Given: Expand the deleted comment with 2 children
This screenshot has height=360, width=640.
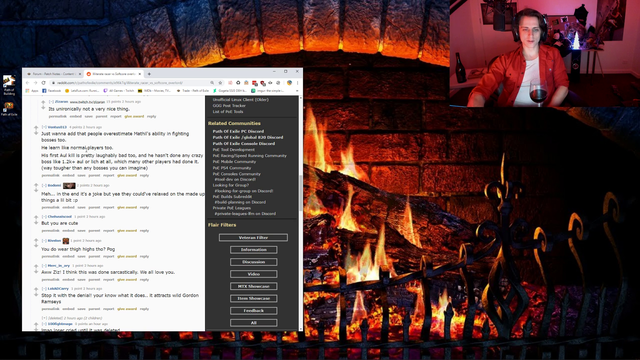Looking at the screenshot, I should (44, 318).
